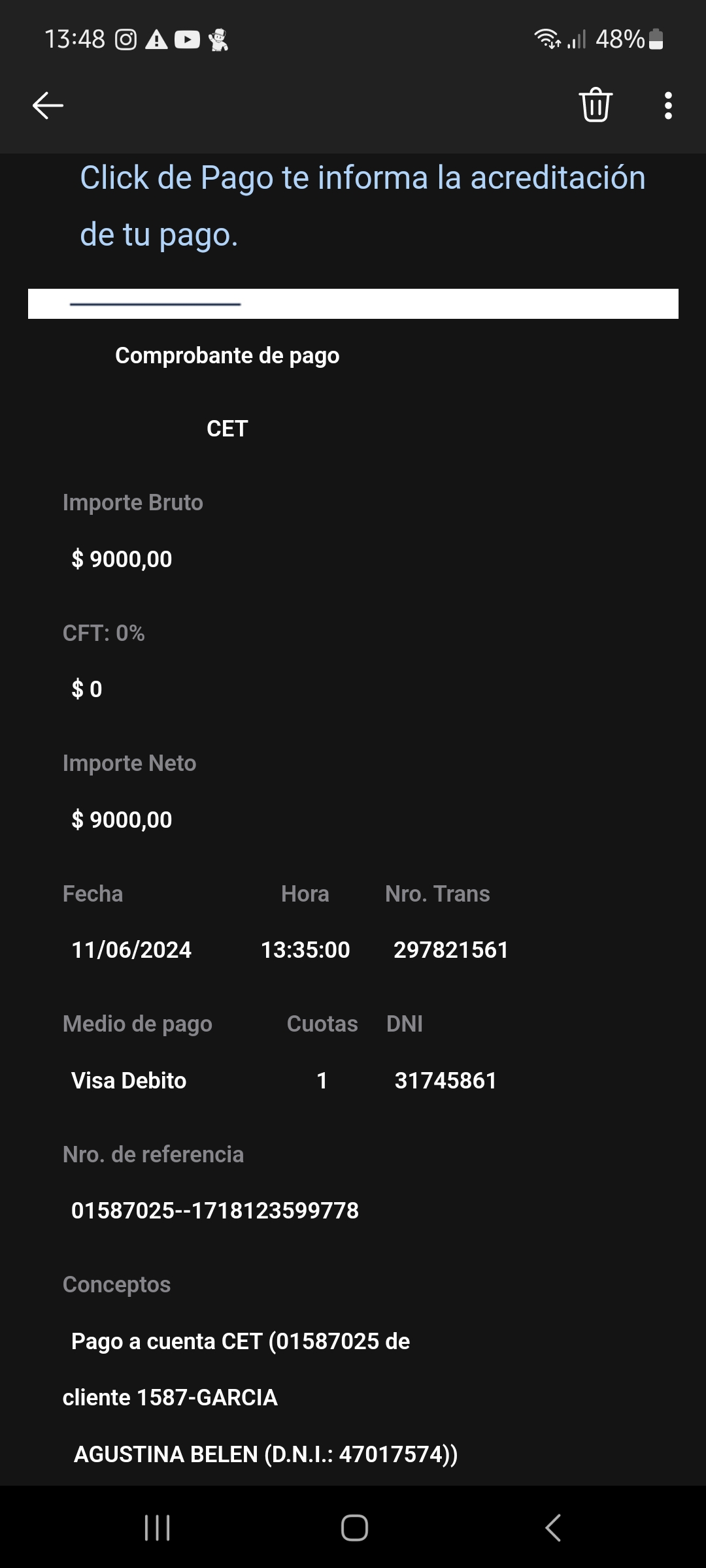Tap the "Visa Debito" payment method text
This screenshot has height=1568, width=706.
tap(129, 1081)
